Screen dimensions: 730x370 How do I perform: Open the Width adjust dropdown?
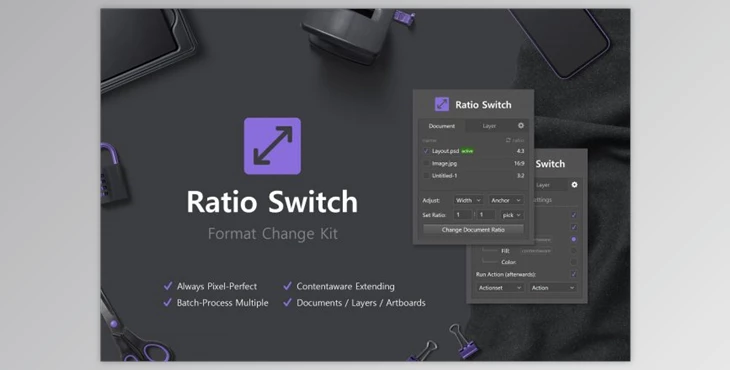[468, 200]
